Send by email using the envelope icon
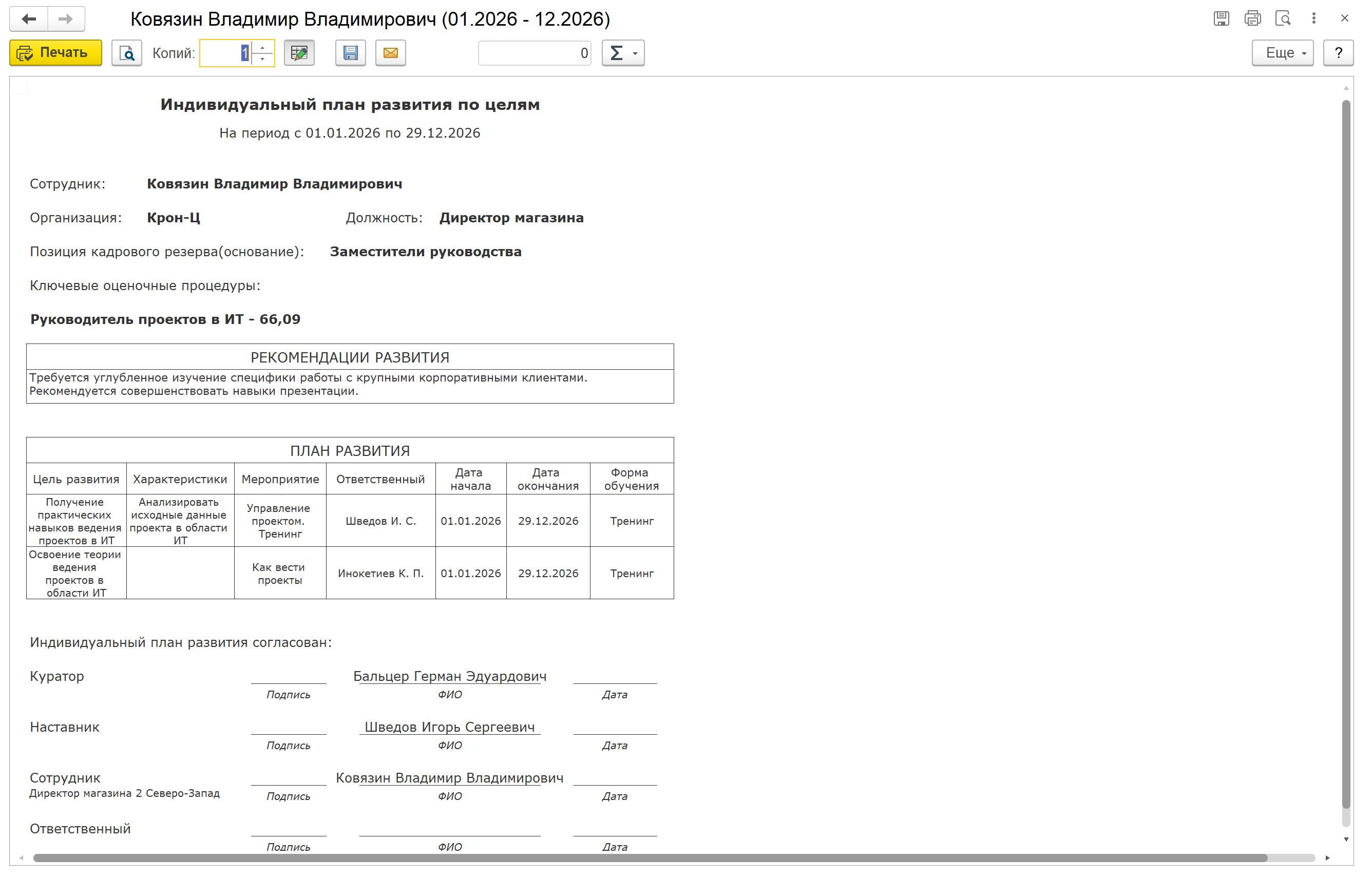Viewport: 1372px width, 877px height. pos(391,53)
